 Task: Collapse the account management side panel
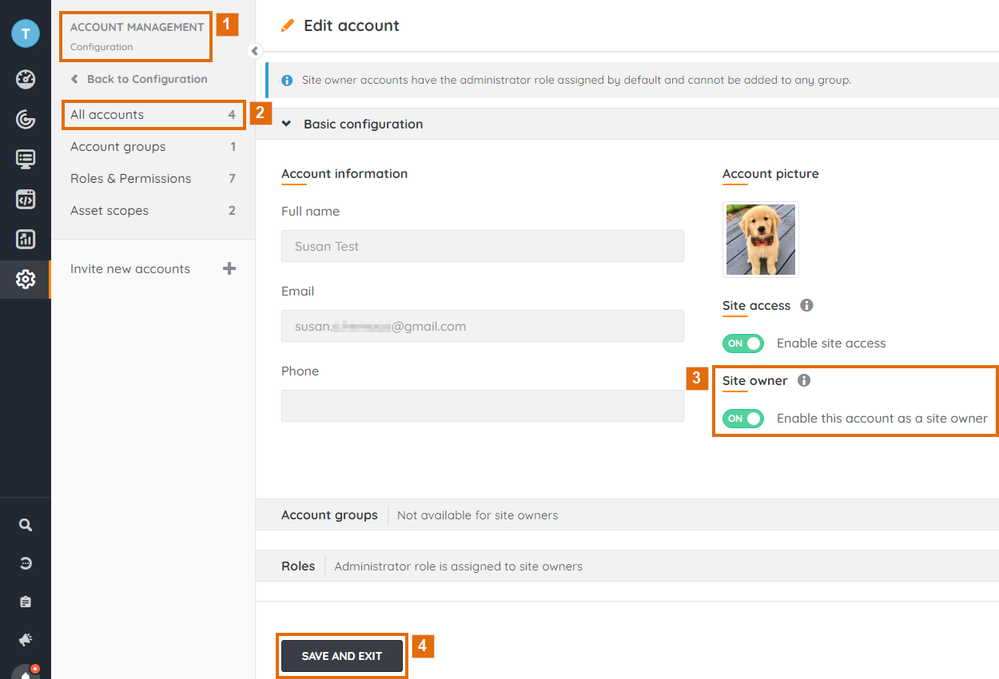point(254,51)
